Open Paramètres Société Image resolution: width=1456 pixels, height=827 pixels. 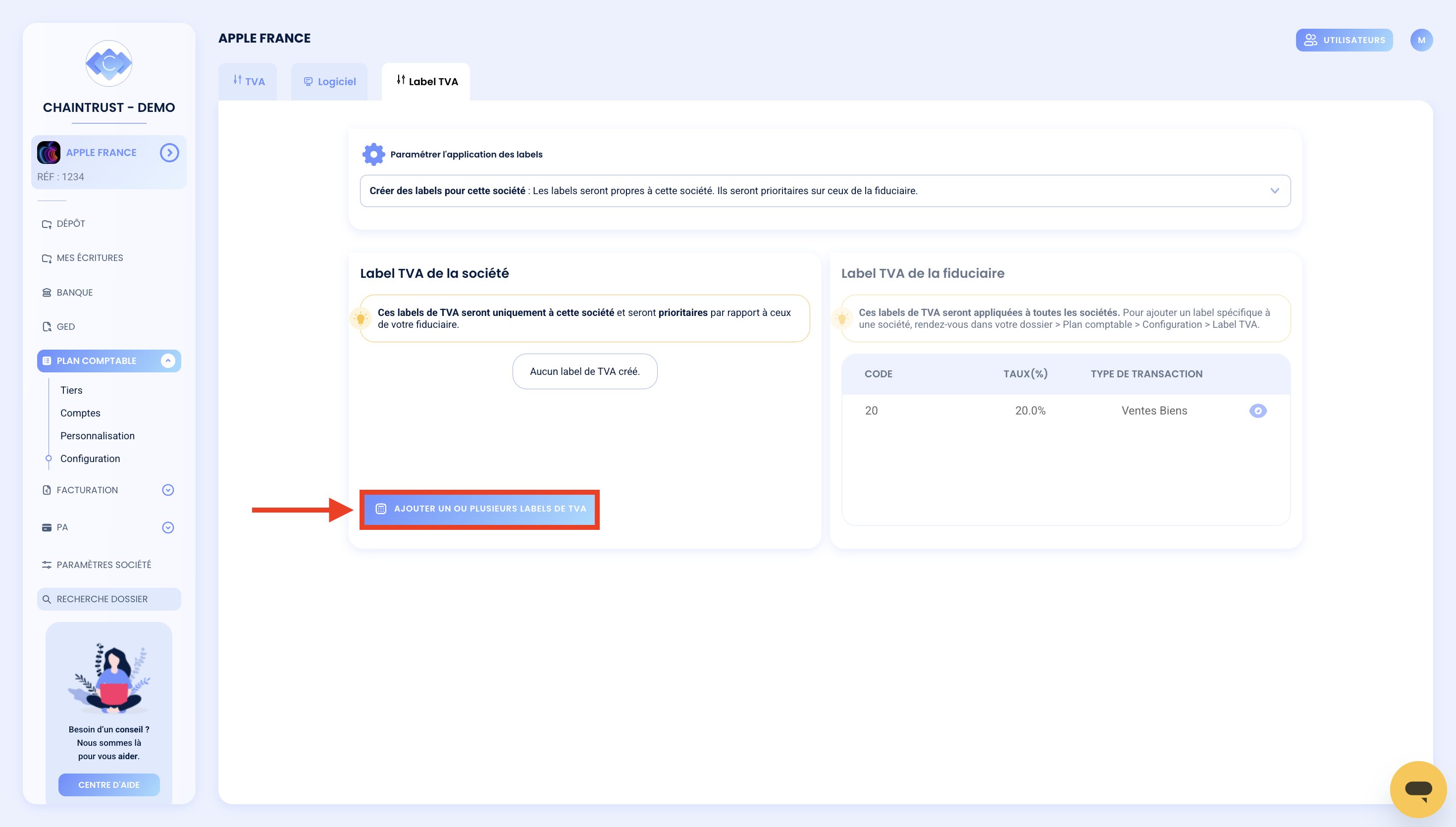click(104, 565)
